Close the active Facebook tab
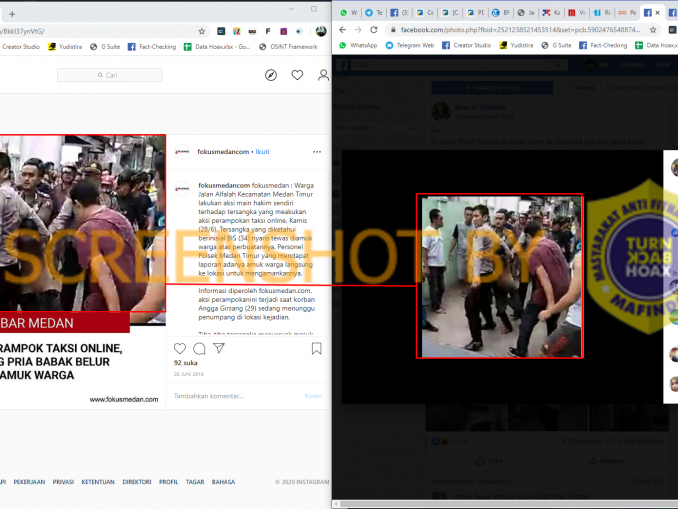678x509 pixels. pyautogui.click(x=658, y=13)
